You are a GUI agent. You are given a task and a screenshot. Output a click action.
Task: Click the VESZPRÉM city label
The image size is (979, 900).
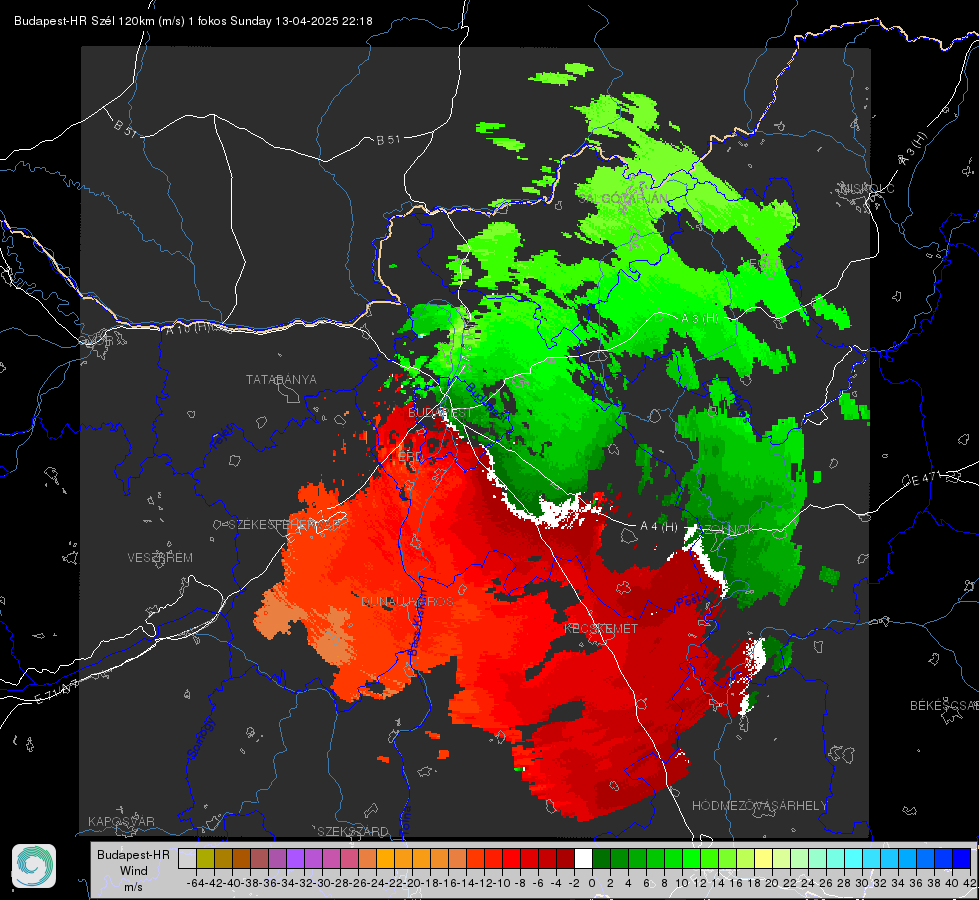160,558
